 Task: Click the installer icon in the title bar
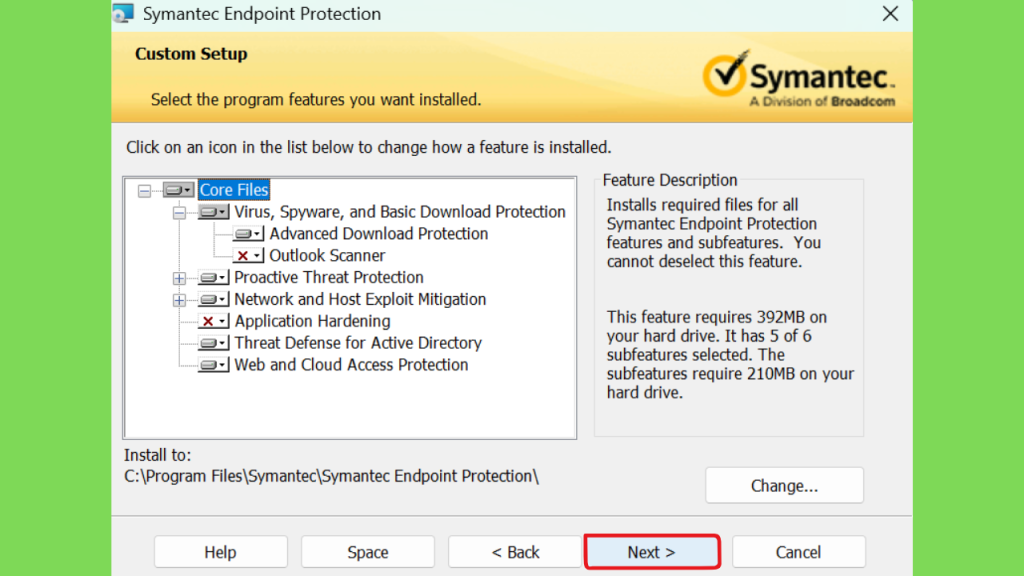(123, 13)
